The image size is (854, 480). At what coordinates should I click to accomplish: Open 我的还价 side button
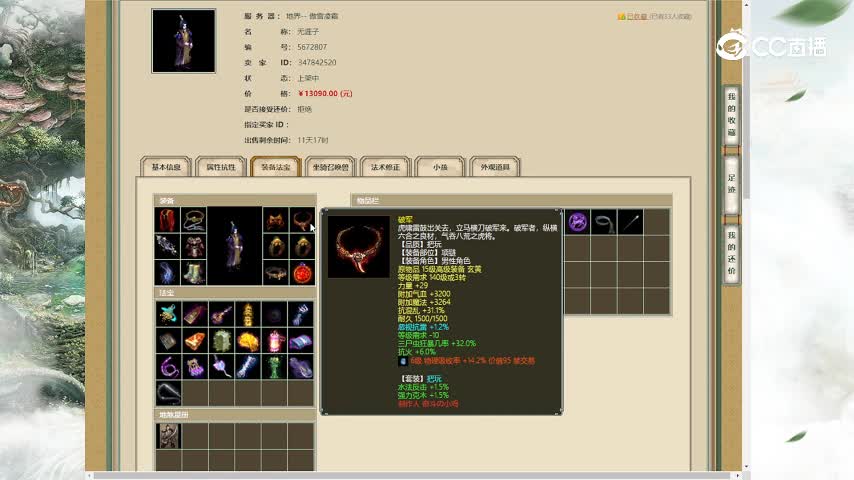click(x=731, y=253)
